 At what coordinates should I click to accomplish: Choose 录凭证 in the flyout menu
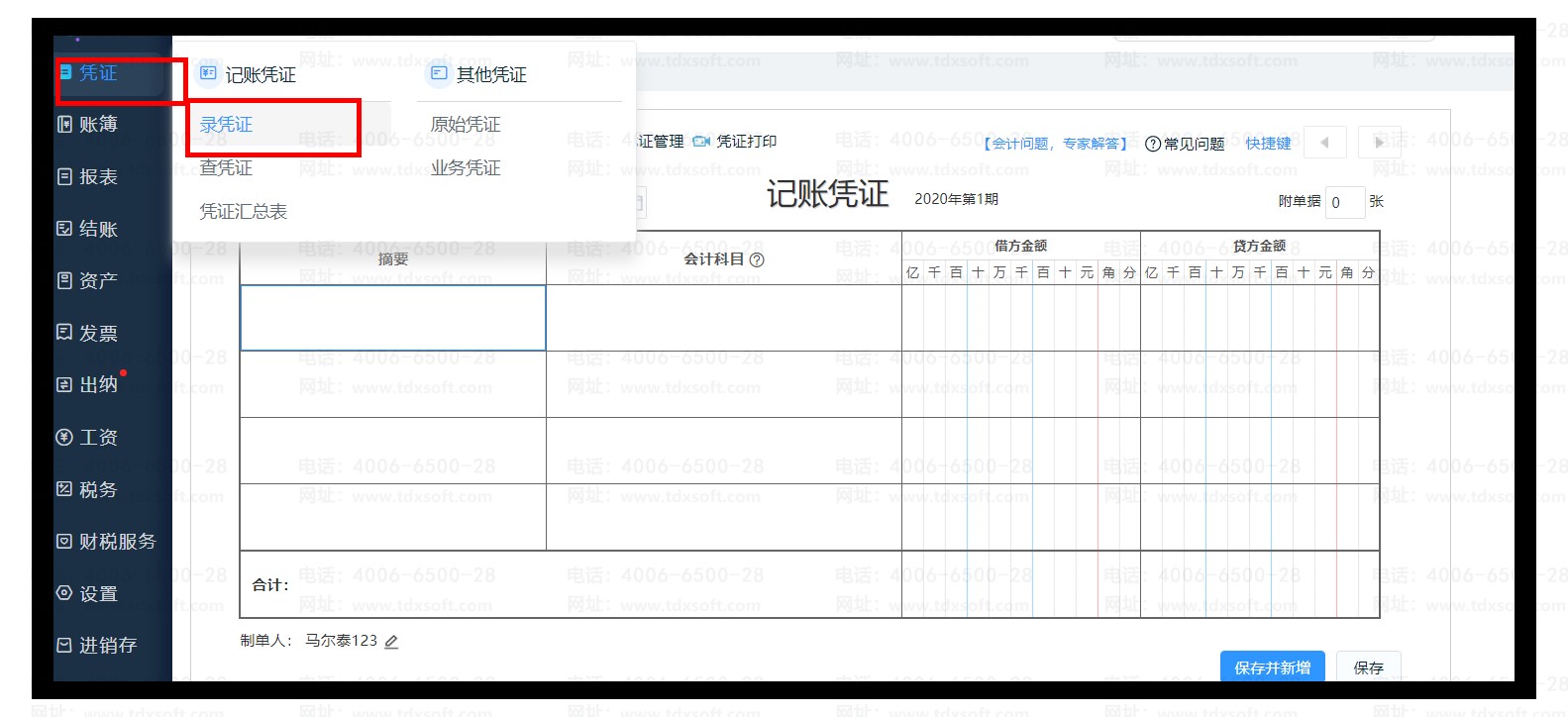click(226, 125)
